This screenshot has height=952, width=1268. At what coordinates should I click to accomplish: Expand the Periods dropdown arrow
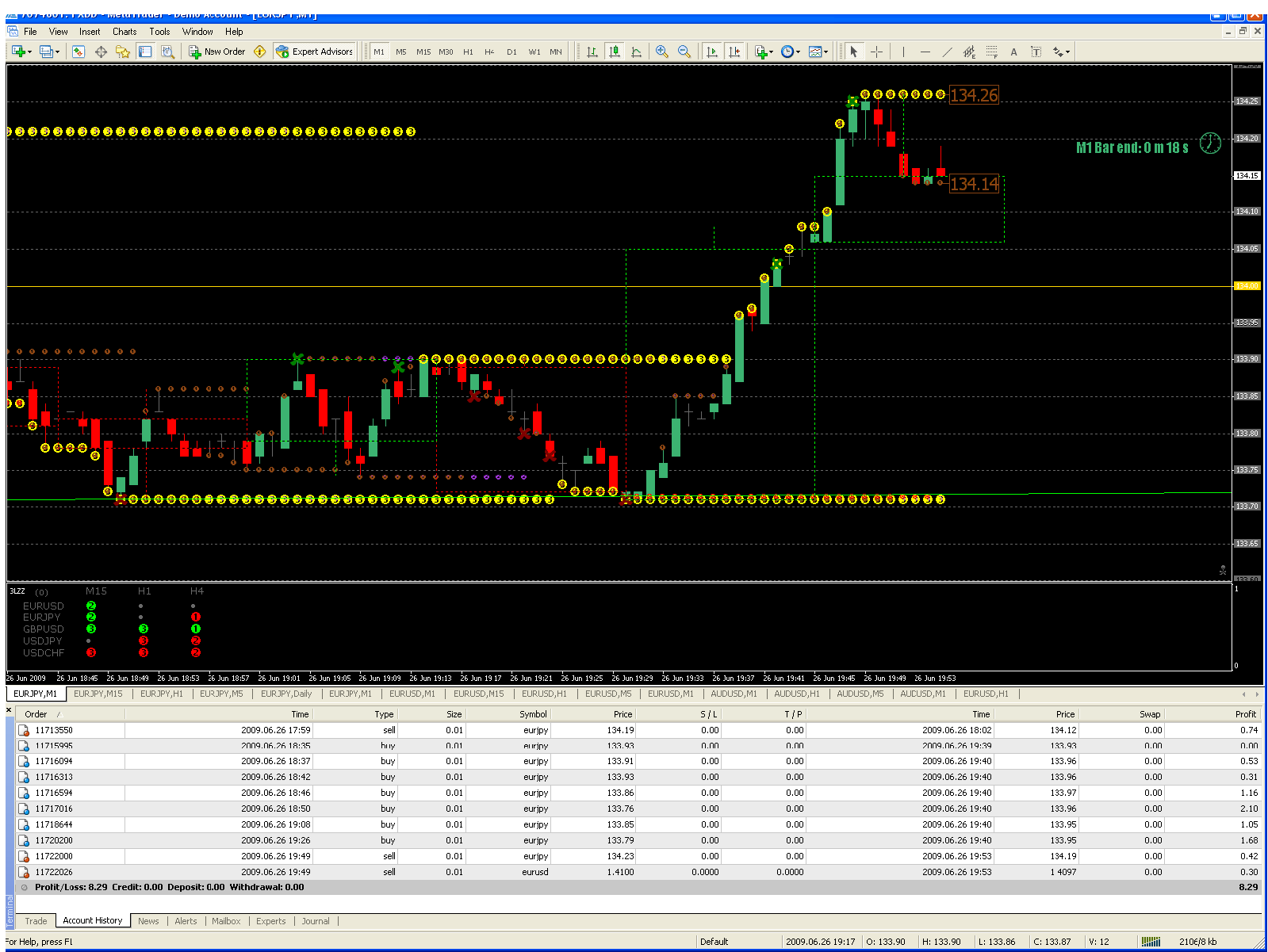tap(799, 52)
